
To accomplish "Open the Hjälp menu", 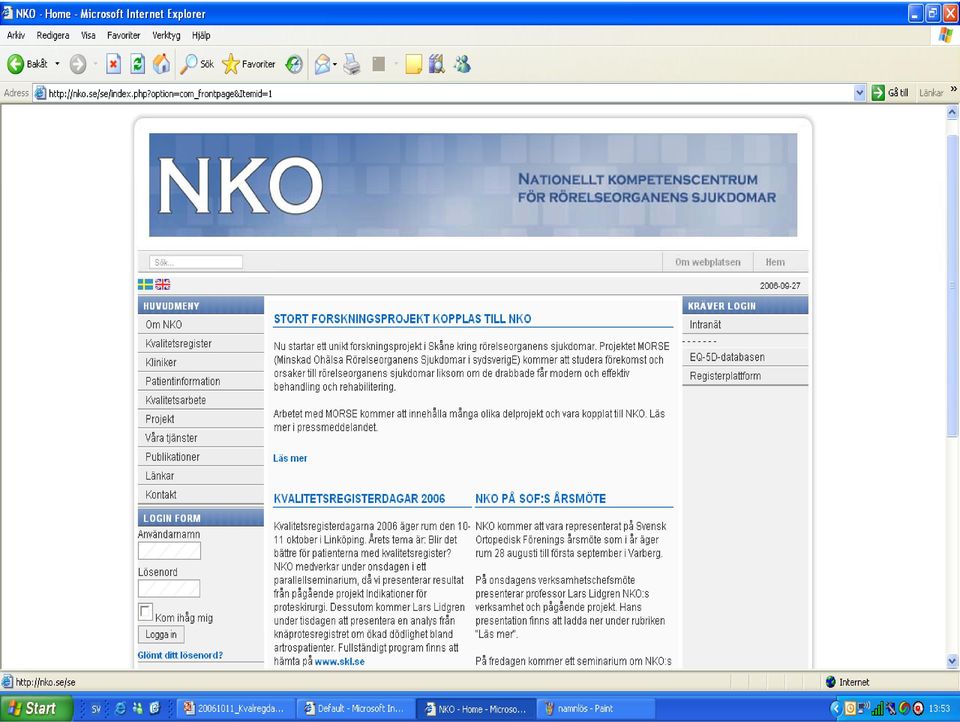I will (201, 36).
